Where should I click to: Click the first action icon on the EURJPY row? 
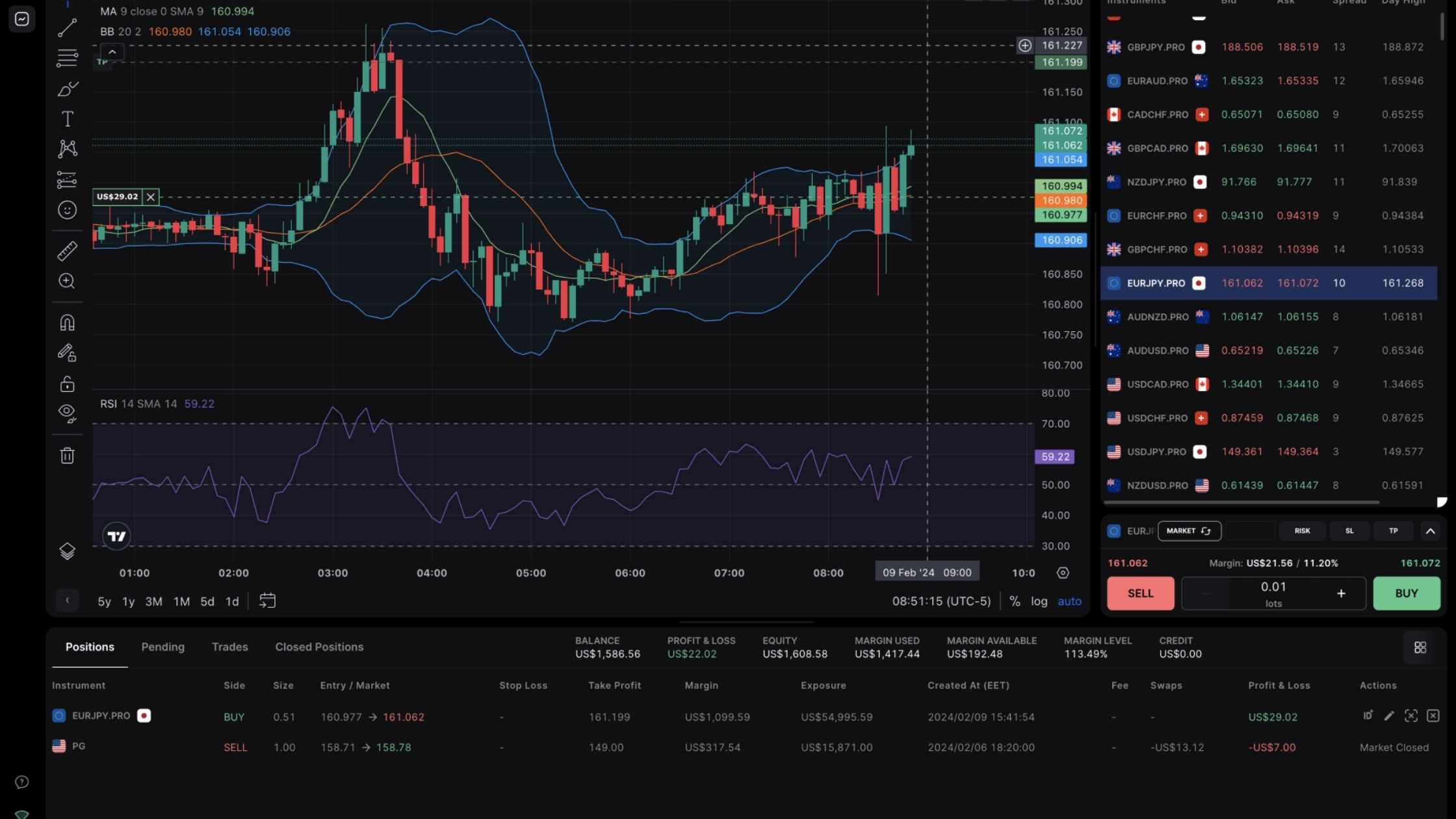1368,716
